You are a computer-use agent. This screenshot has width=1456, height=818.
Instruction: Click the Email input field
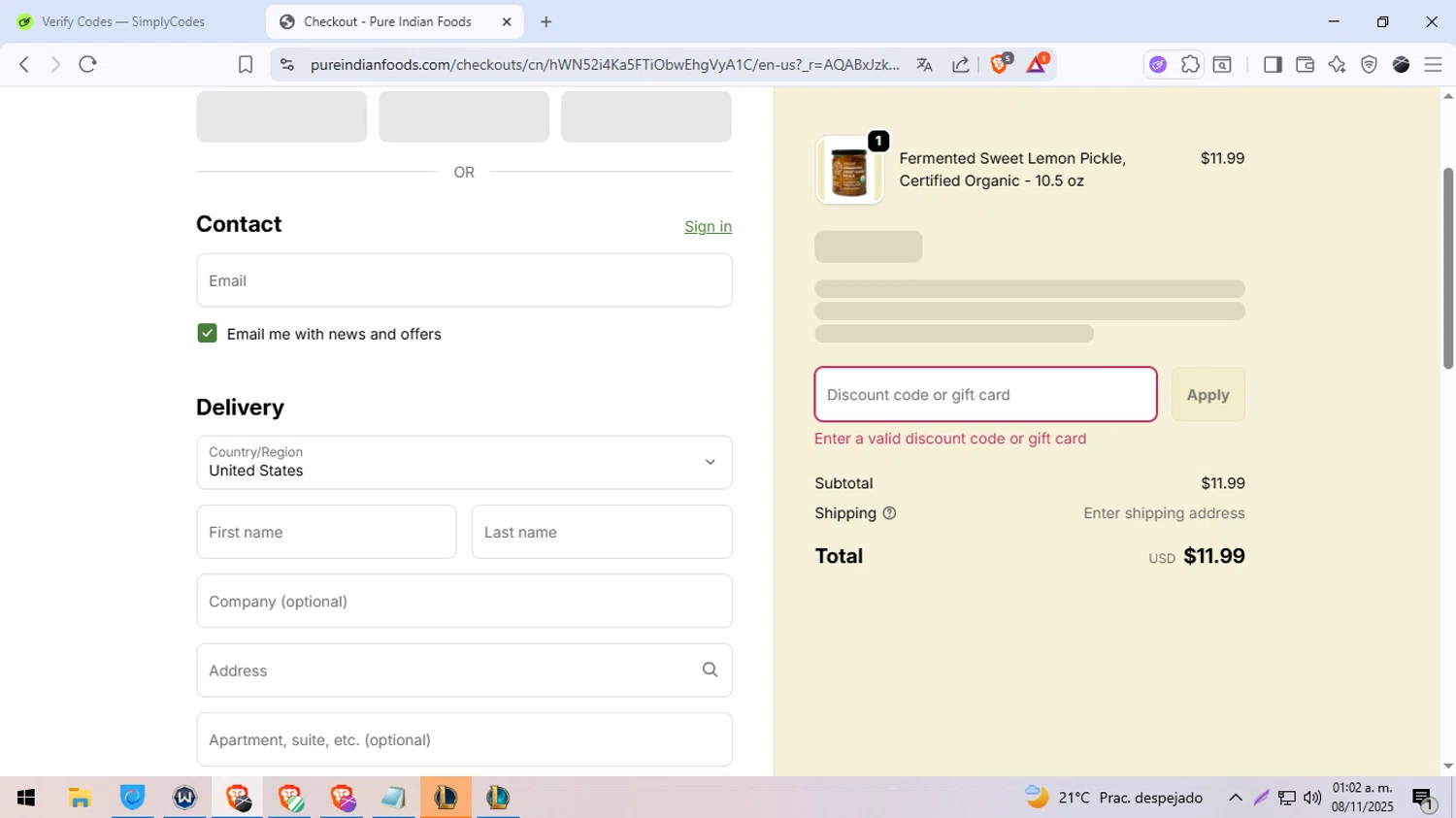point(464,280)
